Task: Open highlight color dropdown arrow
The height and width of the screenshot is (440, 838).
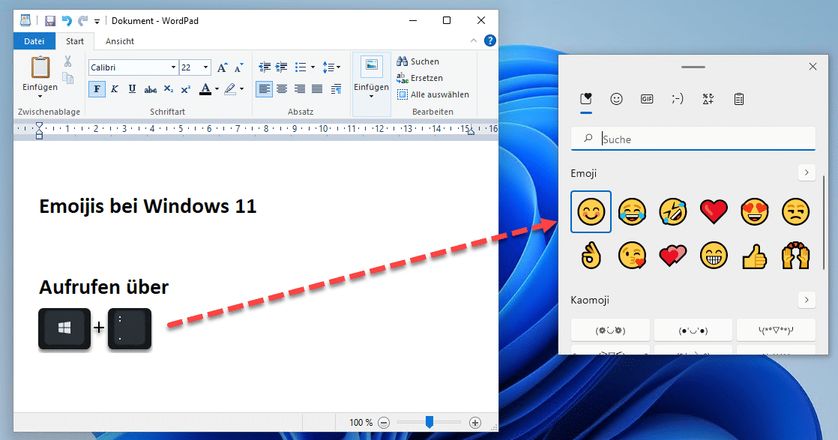Action: coord(242,89)
